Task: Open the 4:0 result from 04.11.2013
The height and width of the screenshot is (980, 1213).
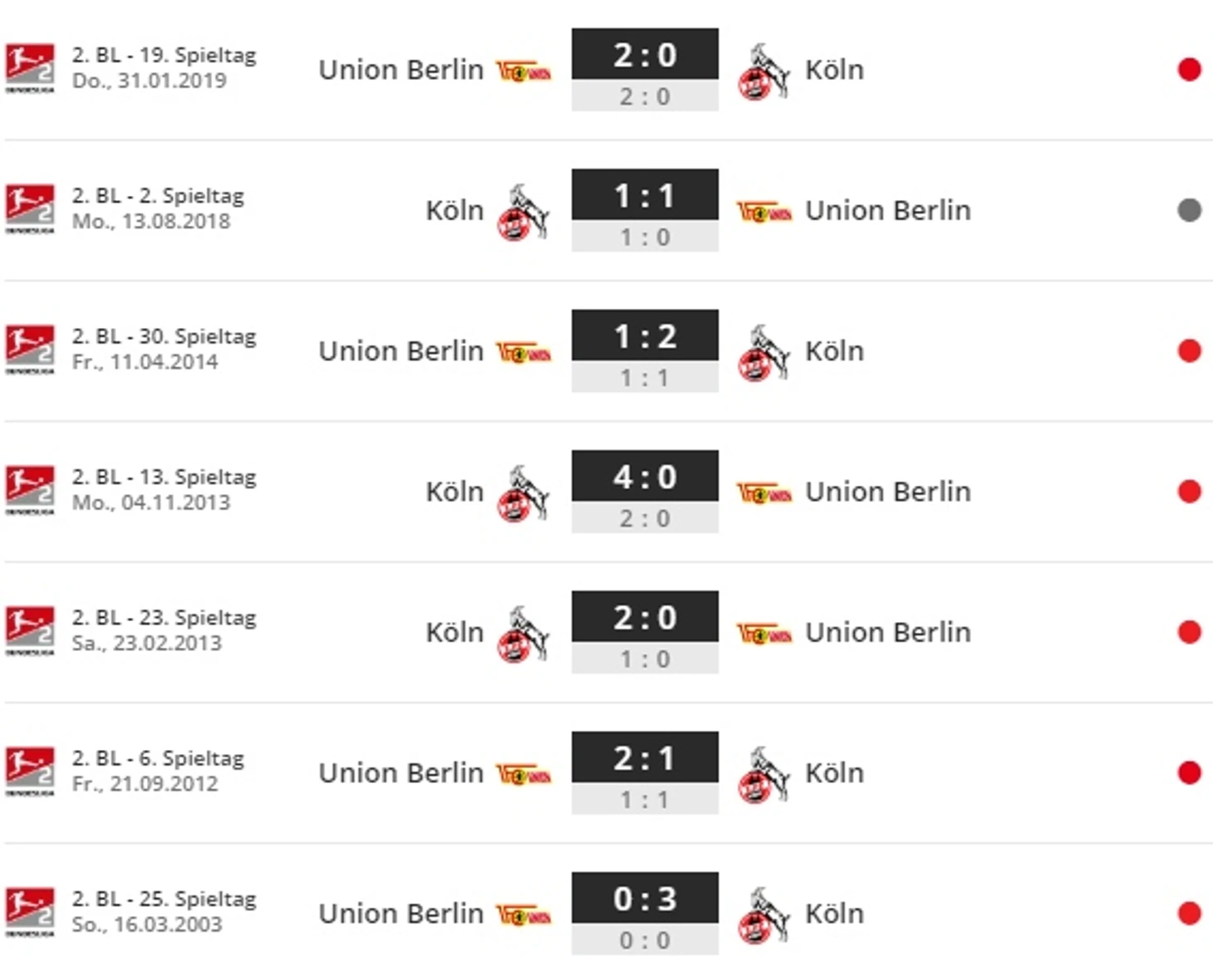Action: [645, 492]
